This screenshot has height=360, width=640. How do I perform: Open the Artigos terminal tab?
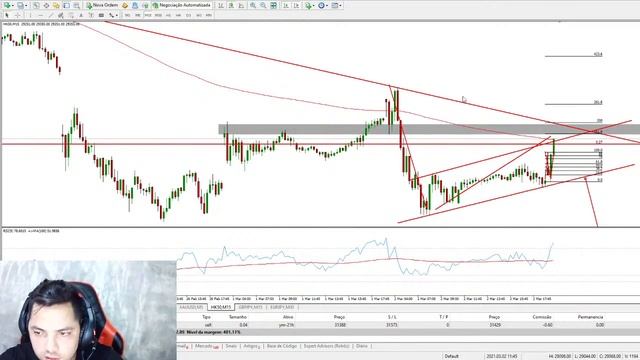point(251,346)
